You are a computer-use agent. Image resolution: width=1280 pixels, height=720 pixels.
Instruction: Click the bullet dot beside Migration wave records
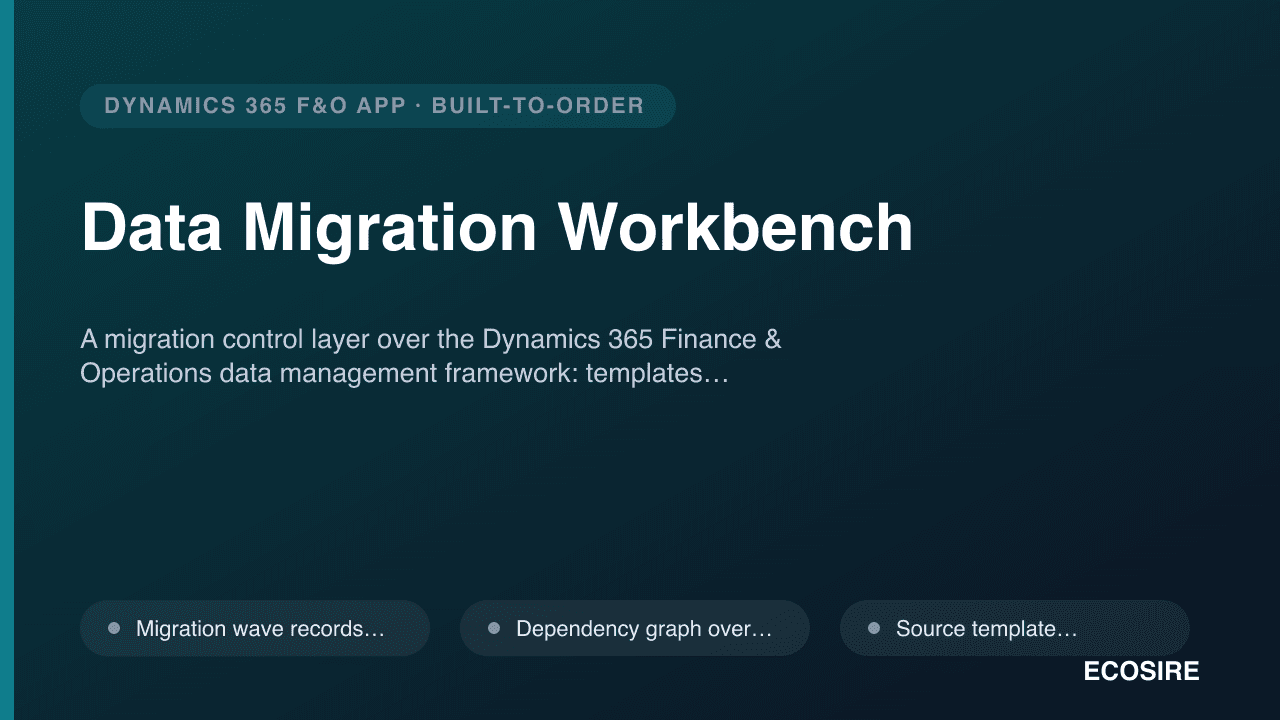pyautogui.click(x=114, y=628)
